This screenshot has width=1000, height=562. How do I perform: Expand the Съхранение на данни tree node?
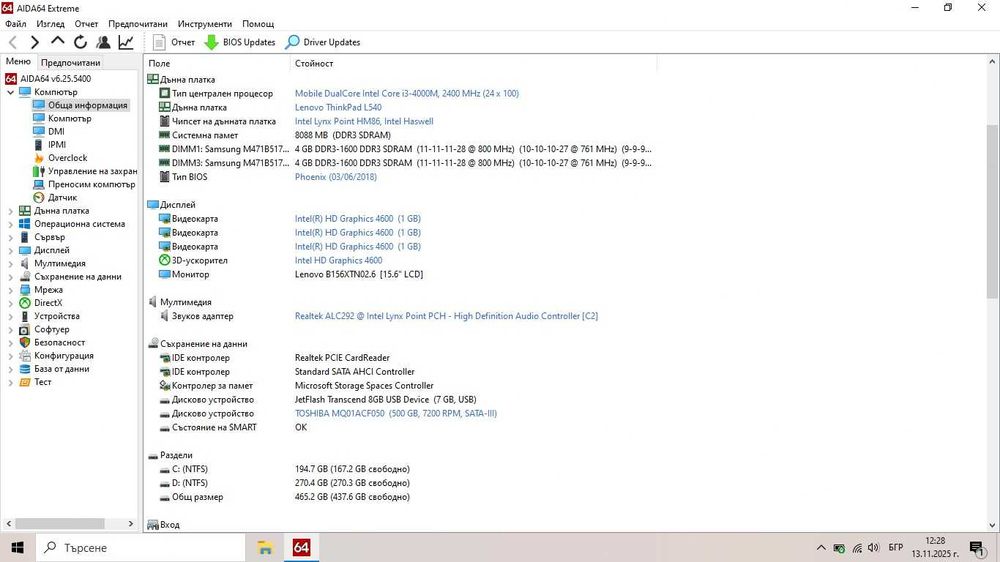[x=10, y=276]
